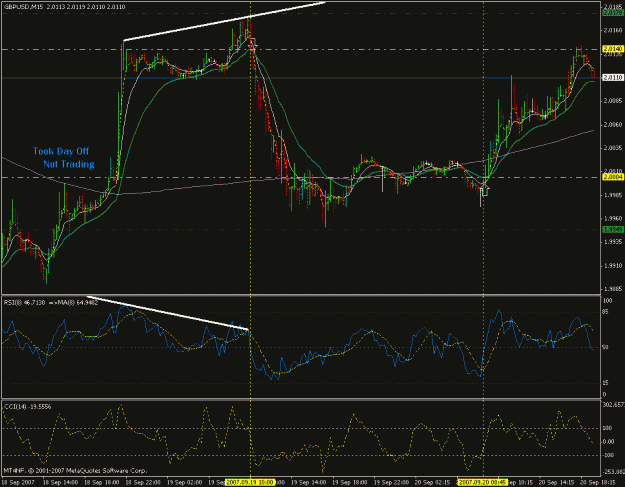
Task: Click the highlighted 2007.09.19 10:00 time label
Action: pyautogui.click(x=250, y=482)
